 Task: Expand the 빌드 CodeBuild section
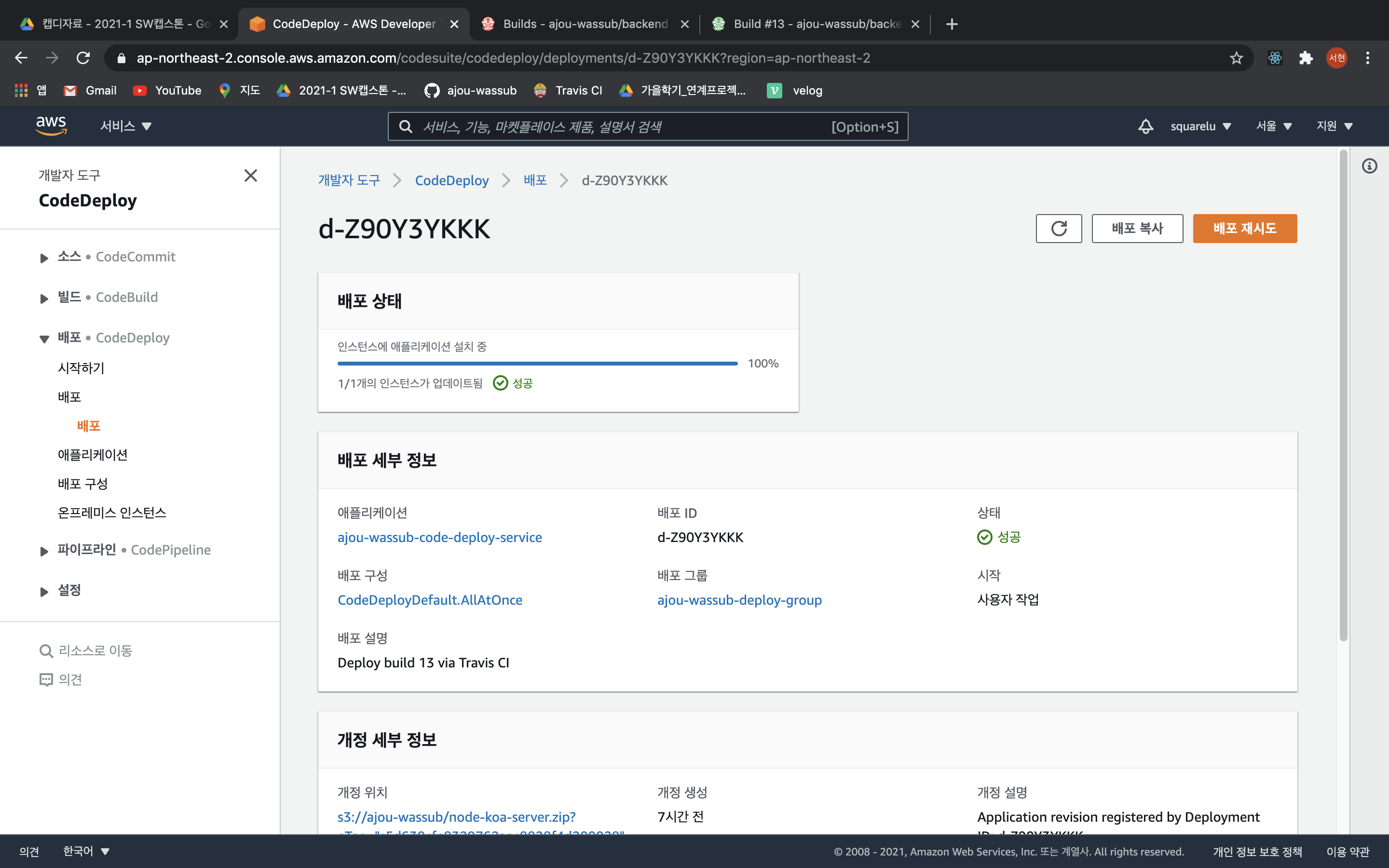44,298
